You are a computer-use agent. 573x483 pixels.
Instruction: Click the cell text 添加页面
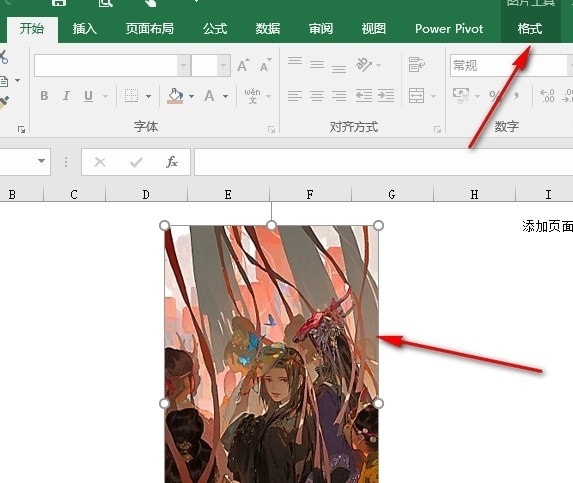click(x=547, y=227)
